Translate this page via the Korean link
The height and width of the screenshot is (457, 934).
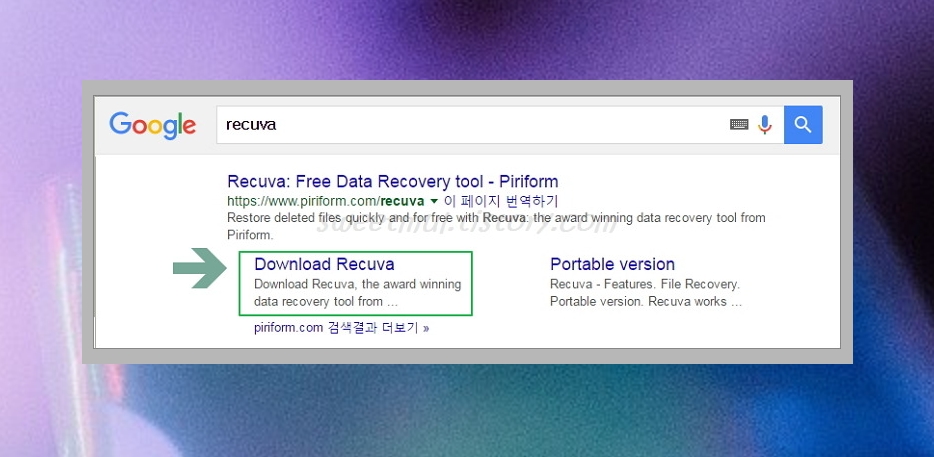tap(501, 200)
